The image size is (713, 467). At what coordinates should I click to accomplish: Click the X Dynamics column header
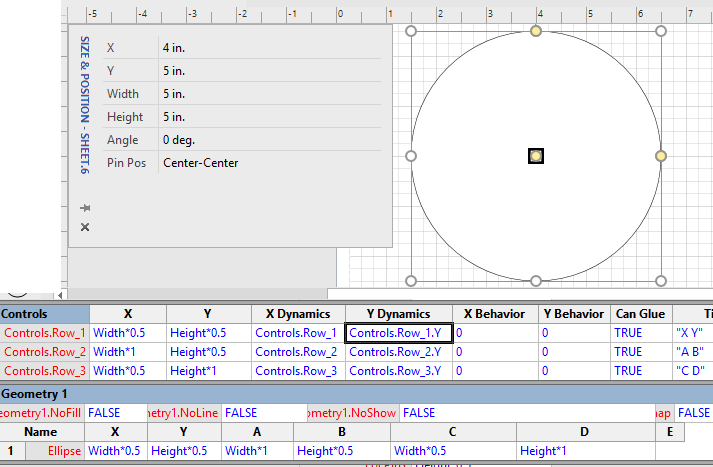(297, 314)
